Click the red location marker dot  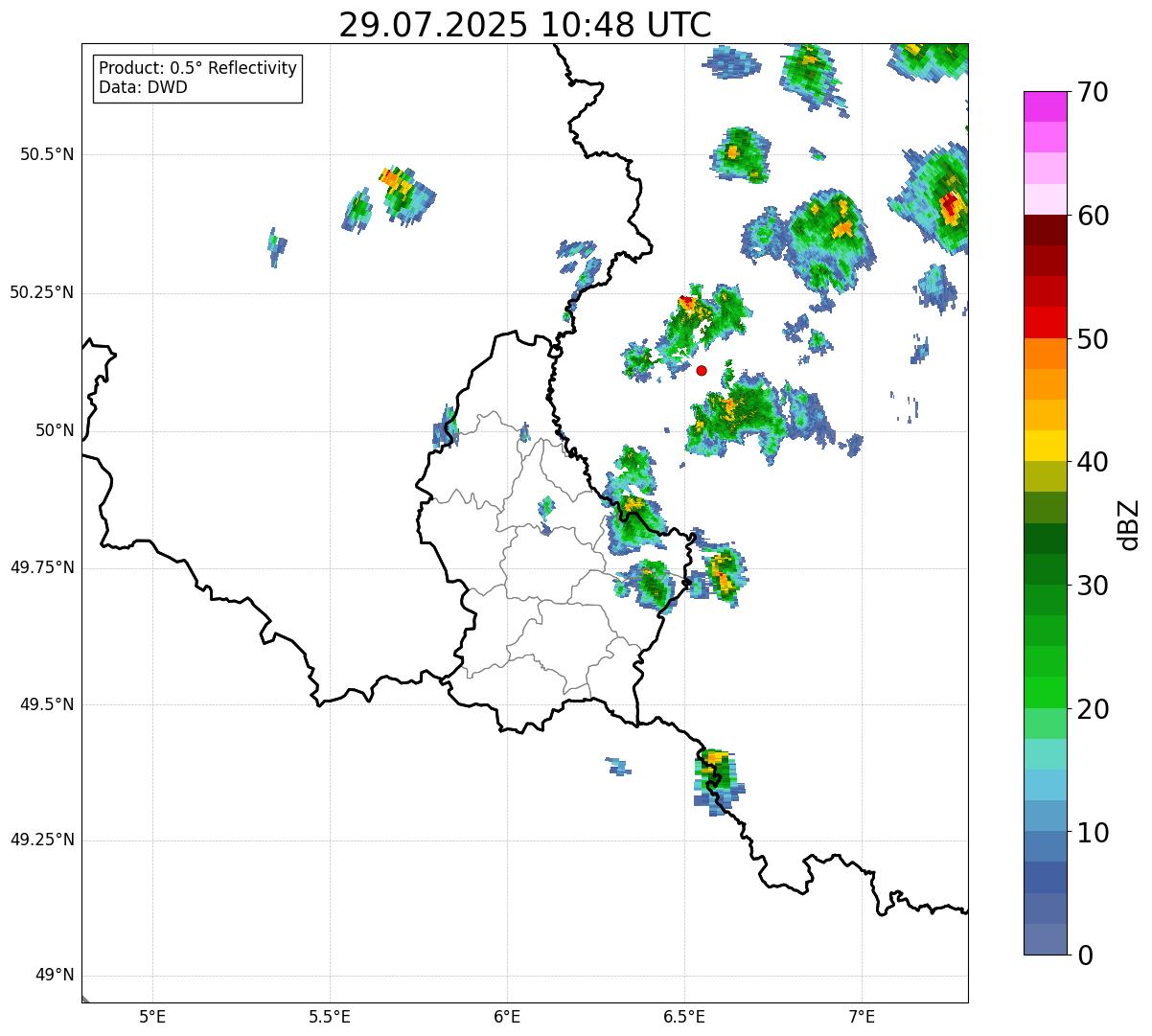[702, 370]
